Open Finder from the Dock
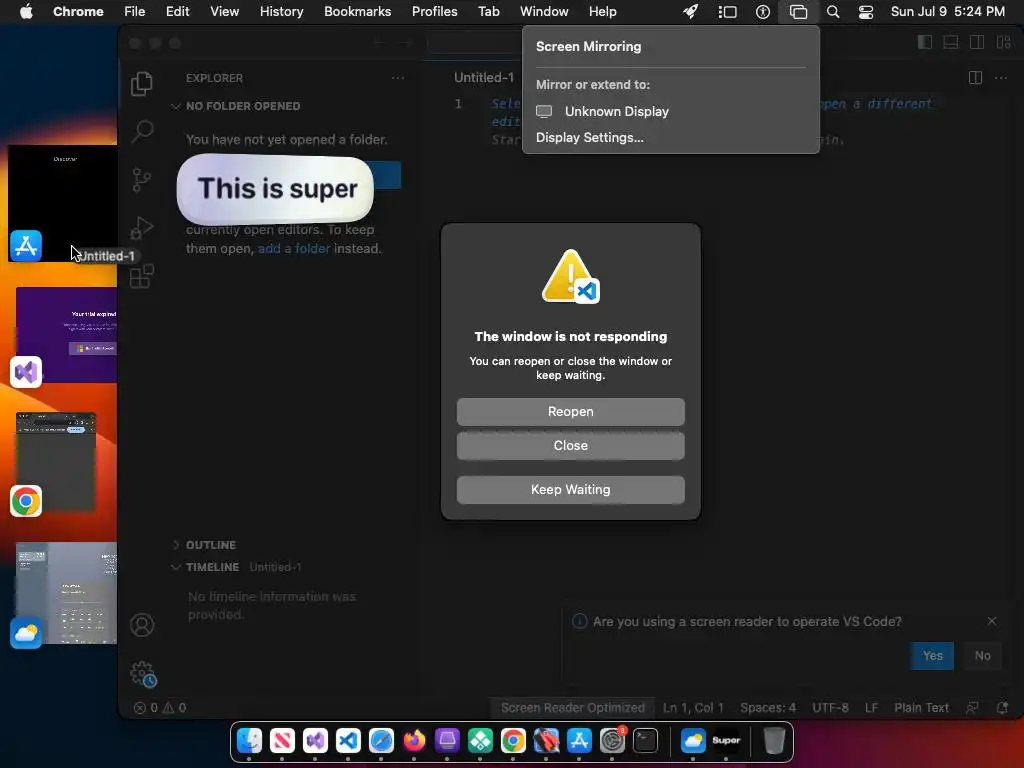 coord(249,741)
